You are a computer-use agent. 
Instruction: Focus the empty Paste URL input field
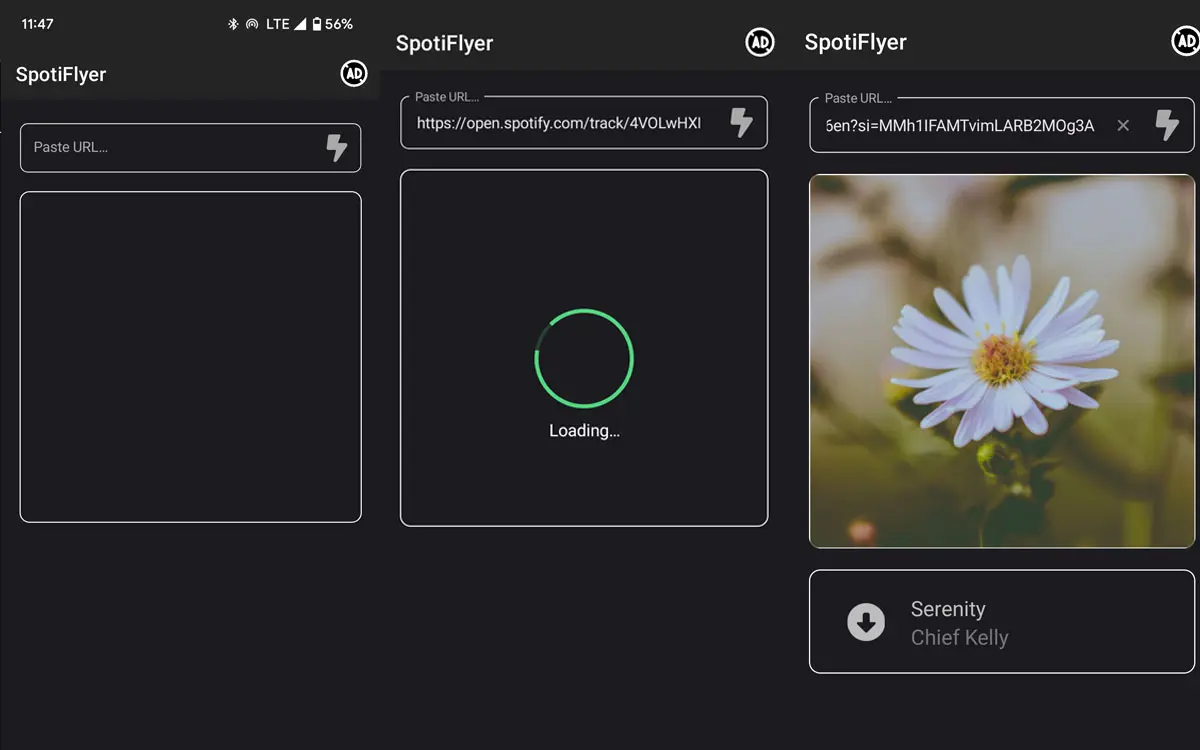click(x=170, y=148)
